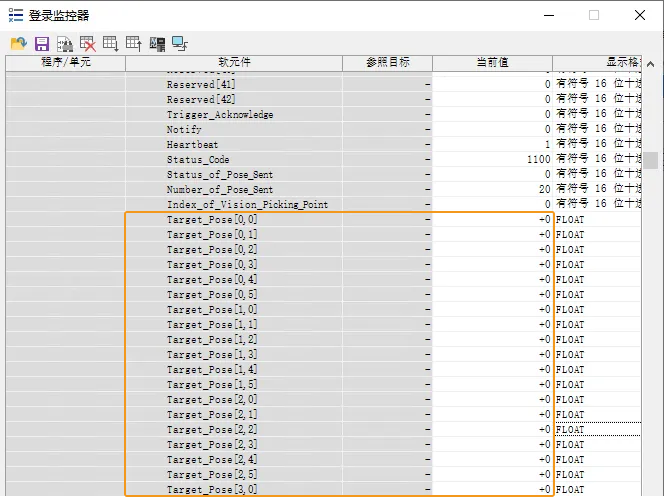The width and height of the screenshot is (664, 497).
Task: Select the Notify row
Action: click(x=324, y=130)
